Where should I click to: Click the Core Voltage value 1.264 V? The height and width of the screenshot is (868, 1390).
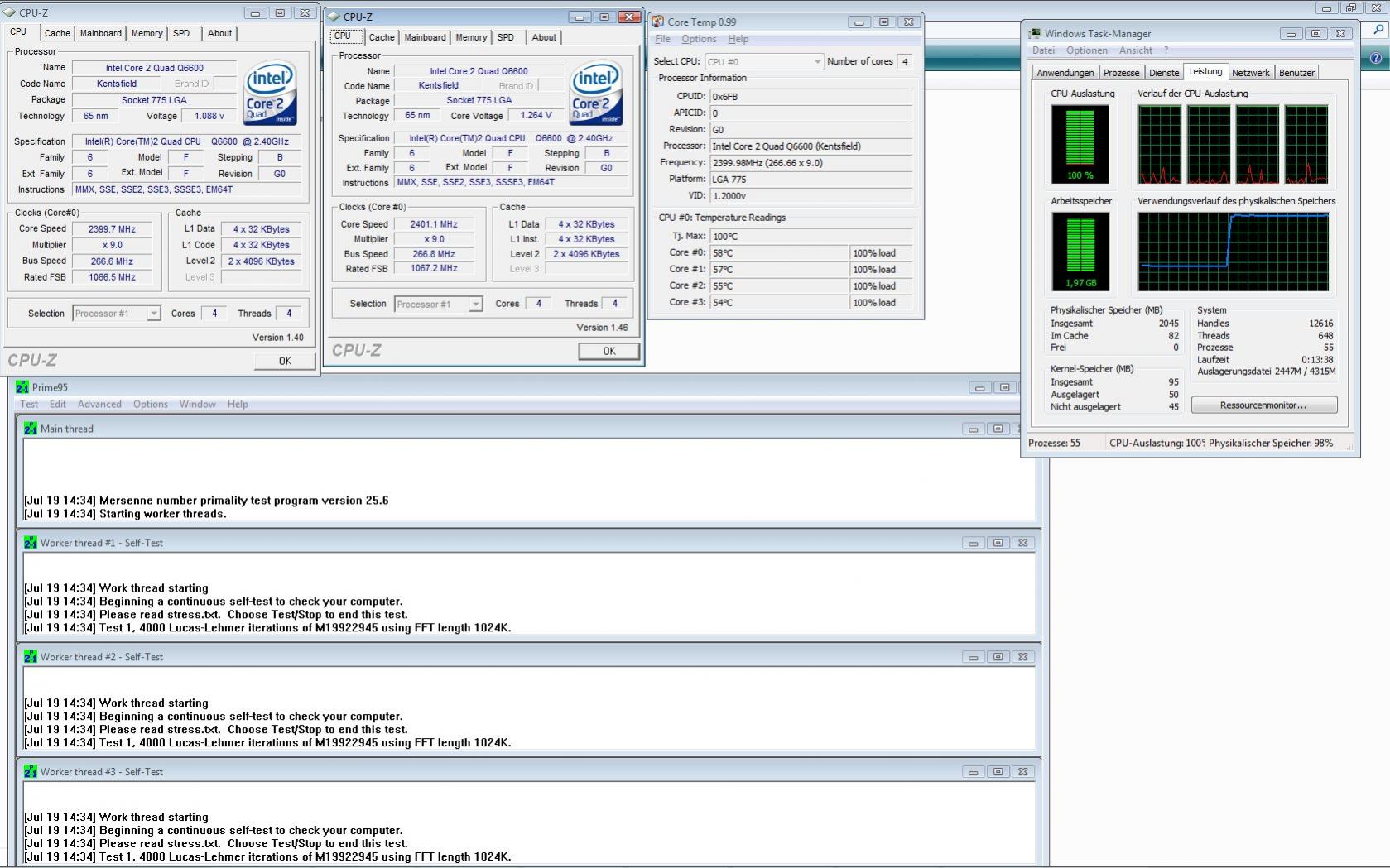pos(536,116)
